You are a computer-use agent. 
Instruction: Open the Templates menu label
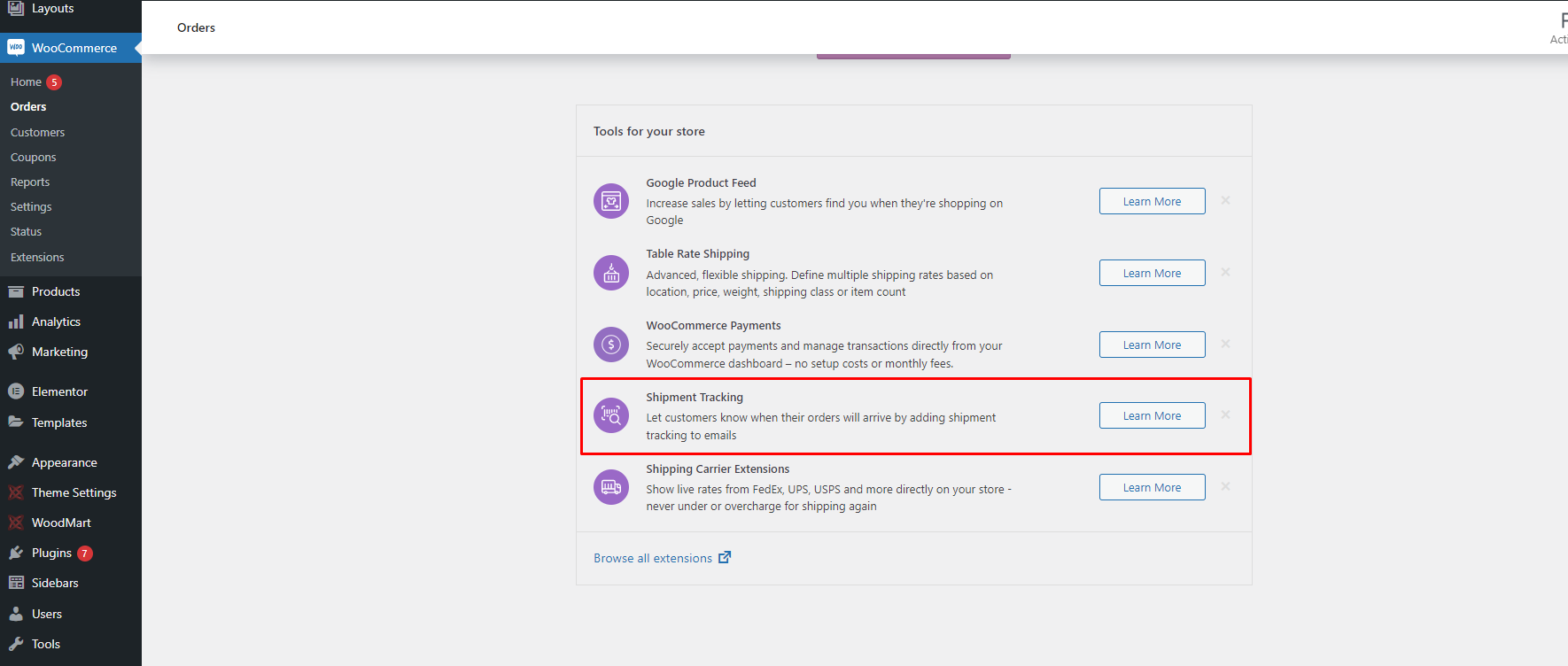59,422
